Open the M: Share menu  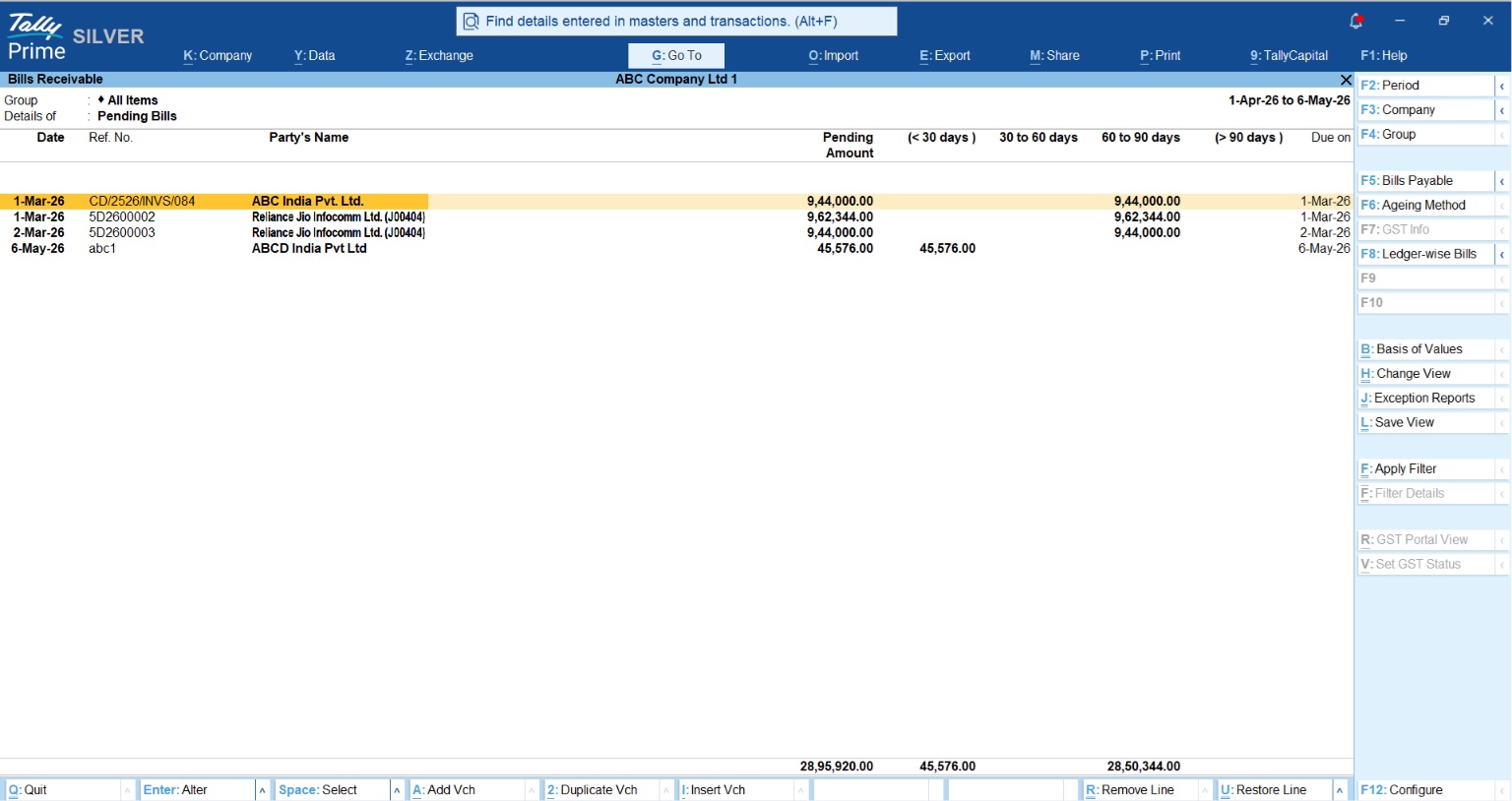(1054, 55)
